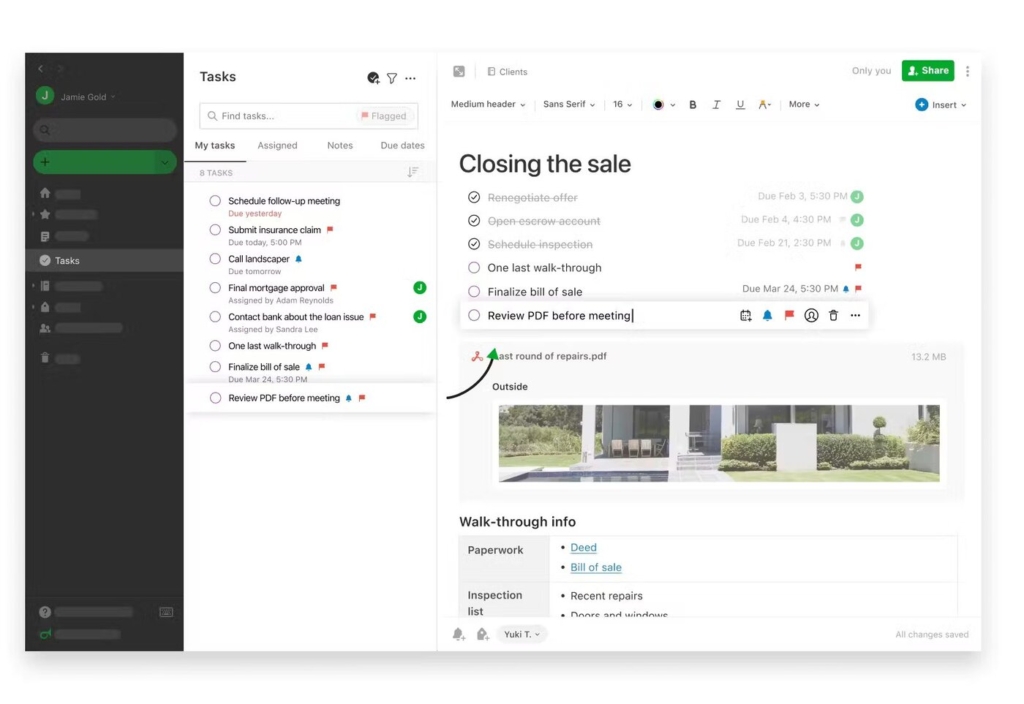The height and width of the screenshot is (704, 1024).
Task: Open the Sans Serif font dropdown
Action: (x=568, y=104)
